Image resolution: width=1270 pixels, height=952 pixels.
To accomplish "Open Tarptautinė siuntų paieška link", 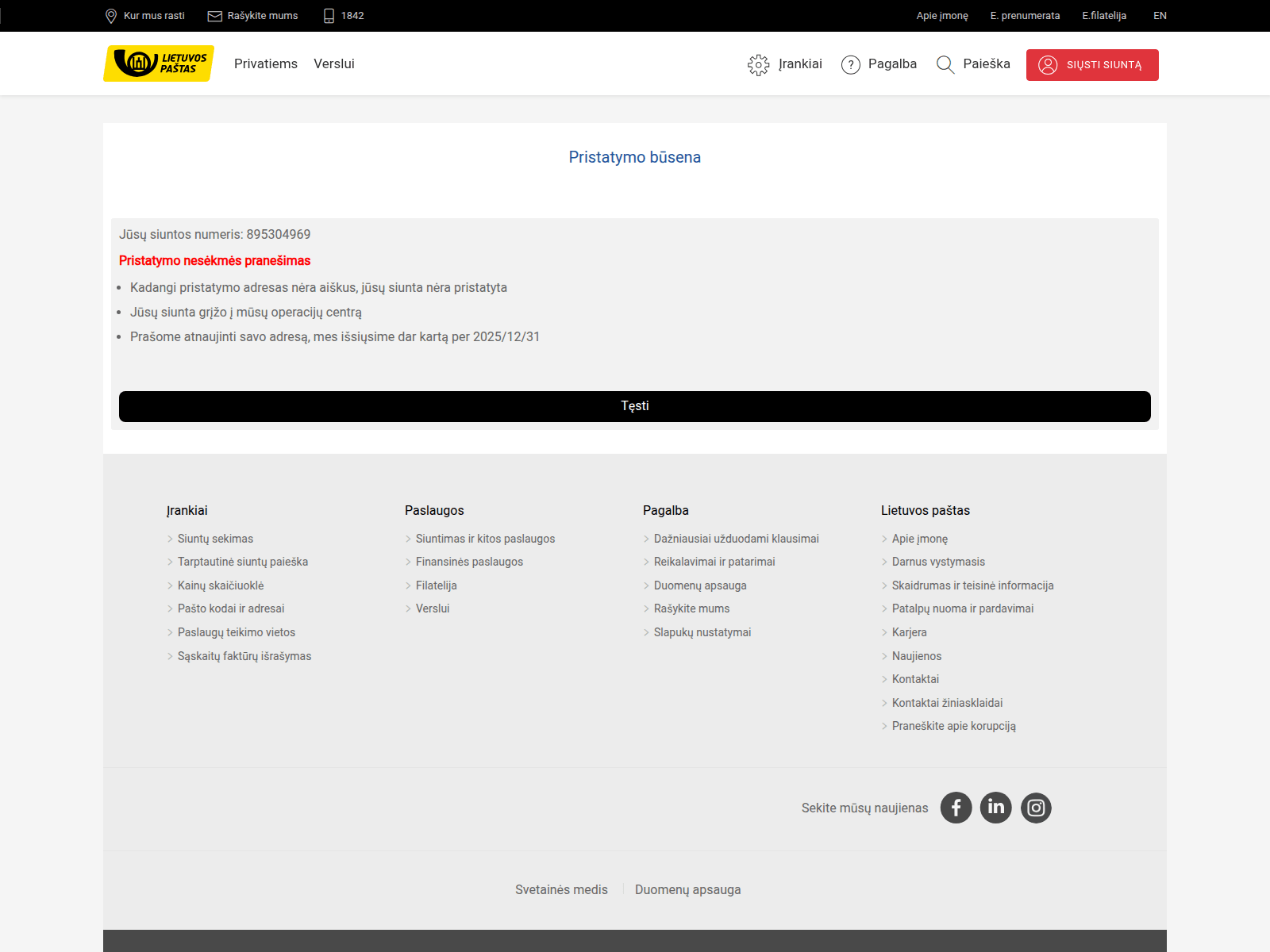I will tap(243, 562).
